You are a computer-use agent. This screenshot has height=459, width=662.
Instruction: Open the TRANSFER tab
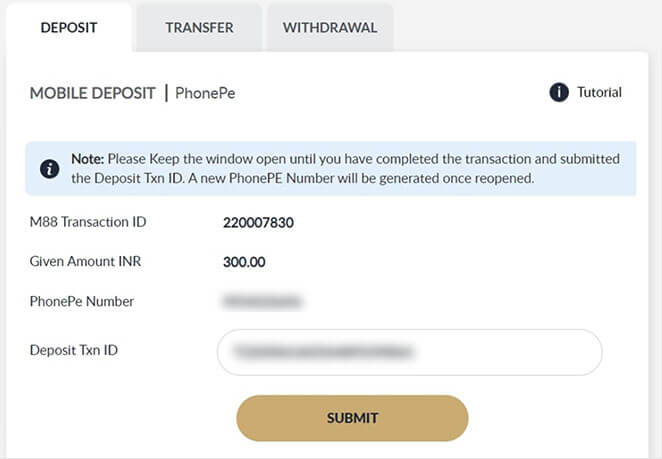click(x=199, y=28)
